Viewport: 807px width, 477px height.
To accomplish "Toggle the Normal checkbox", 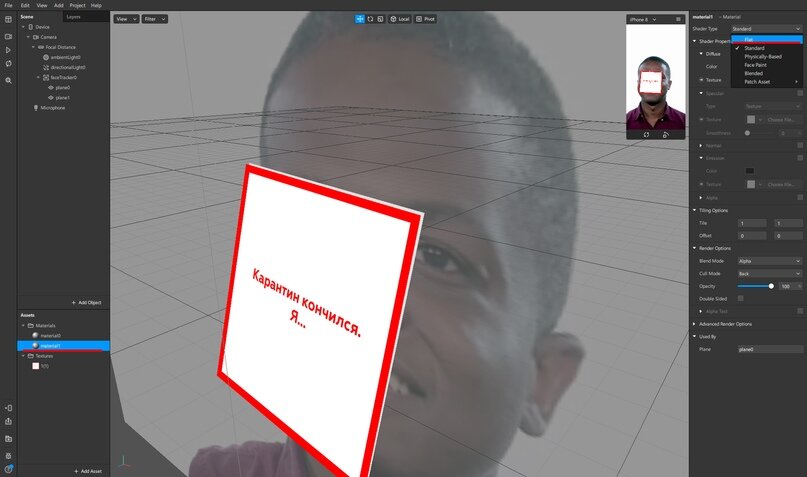I will coord(800,146).
